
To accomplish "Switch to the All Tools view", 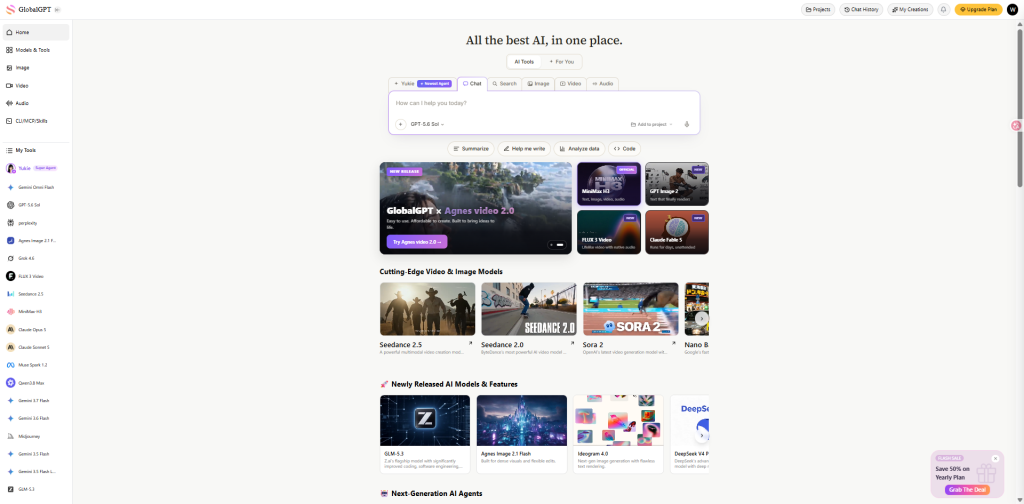I will (524, 62).
